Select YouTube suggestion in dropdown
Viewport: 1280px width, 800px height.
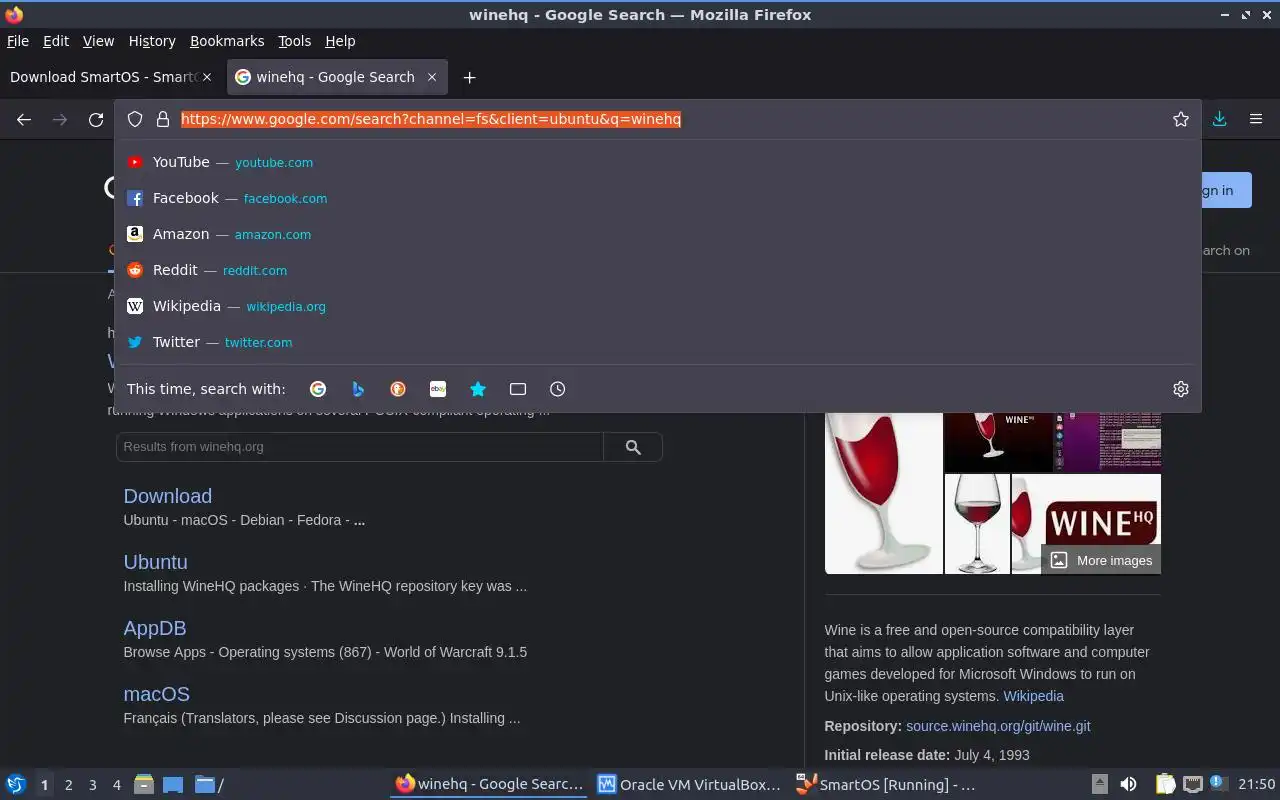tap(658, 162)
